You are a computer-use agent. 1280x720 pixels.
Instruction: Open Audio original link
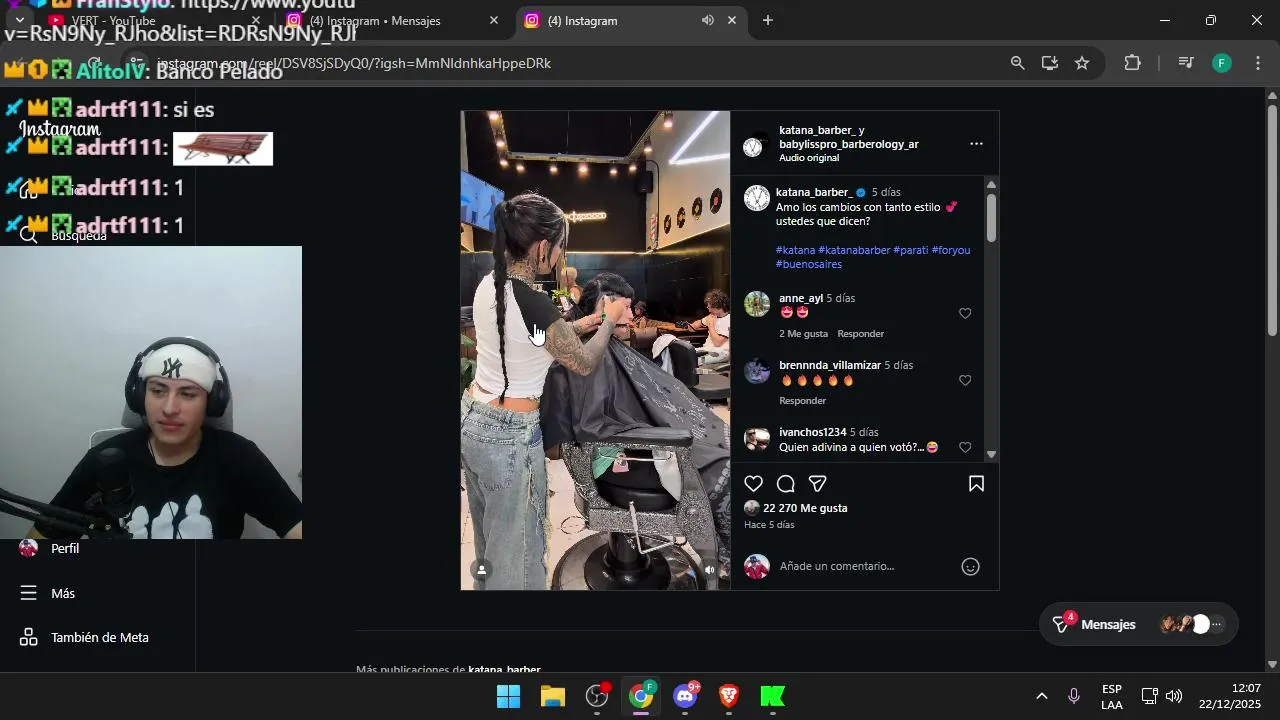(809, 158)
